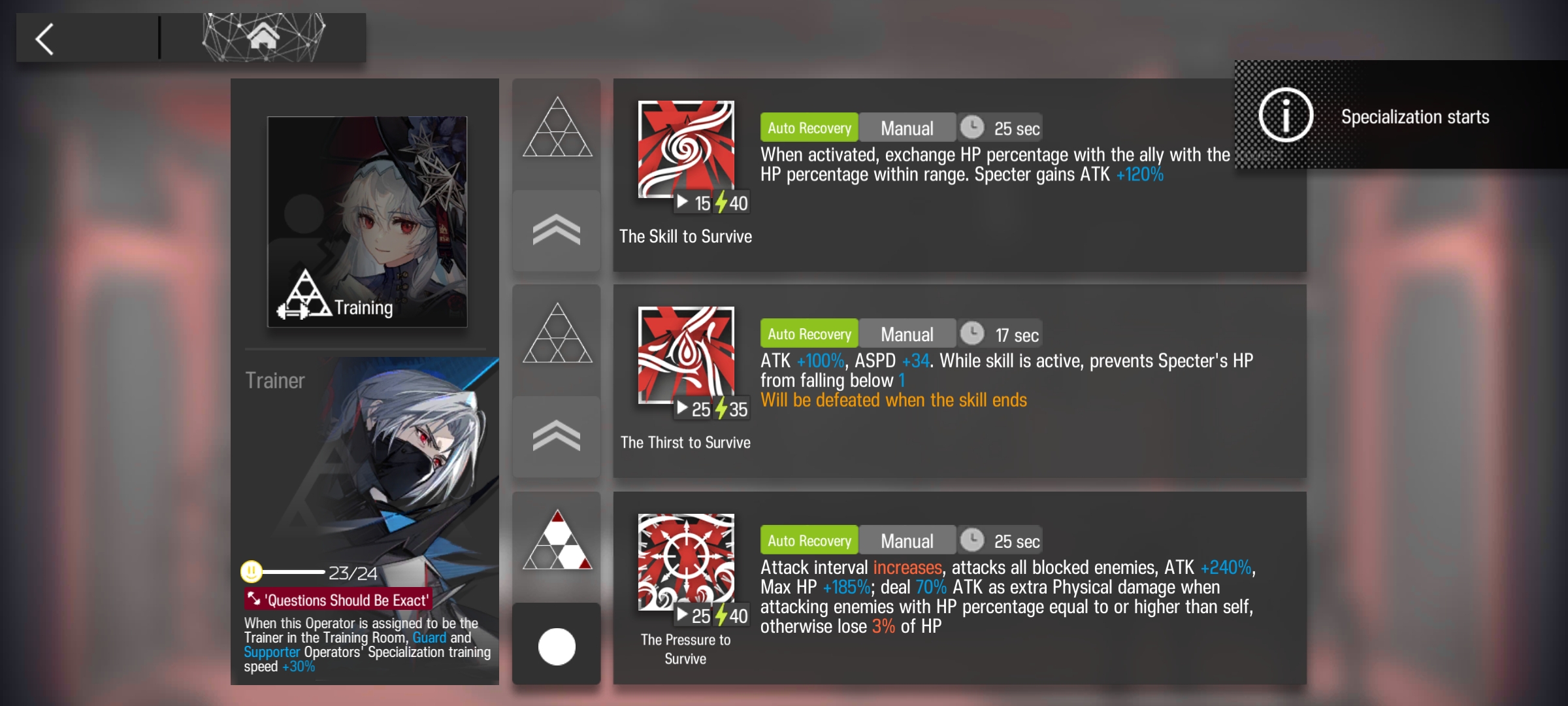Select second skill specialization triangle

tap(557, 333)
